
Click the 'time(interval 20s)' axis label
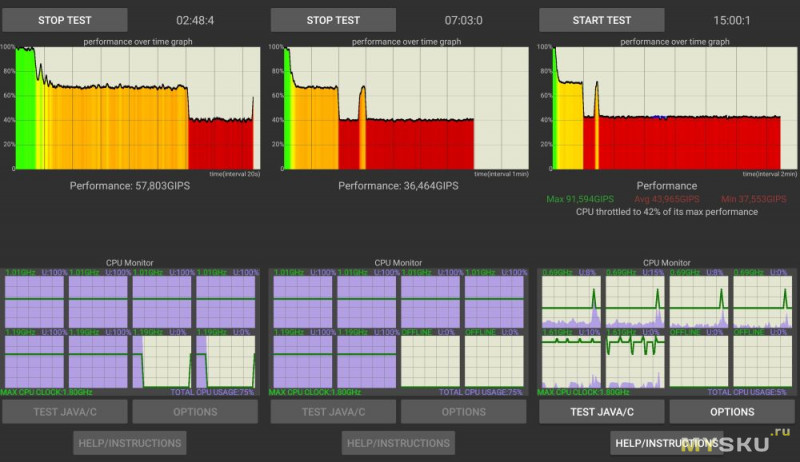(x=235, y=174)
